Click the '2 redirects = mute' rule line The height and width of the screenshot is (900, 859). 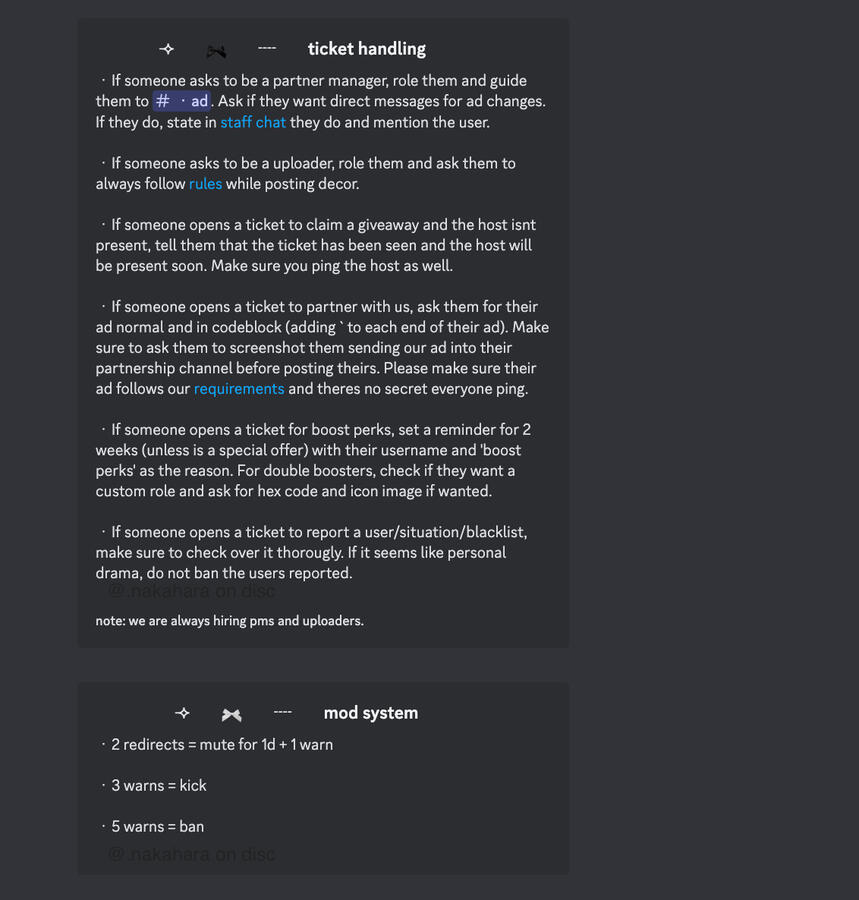click(x=221, y=745)
